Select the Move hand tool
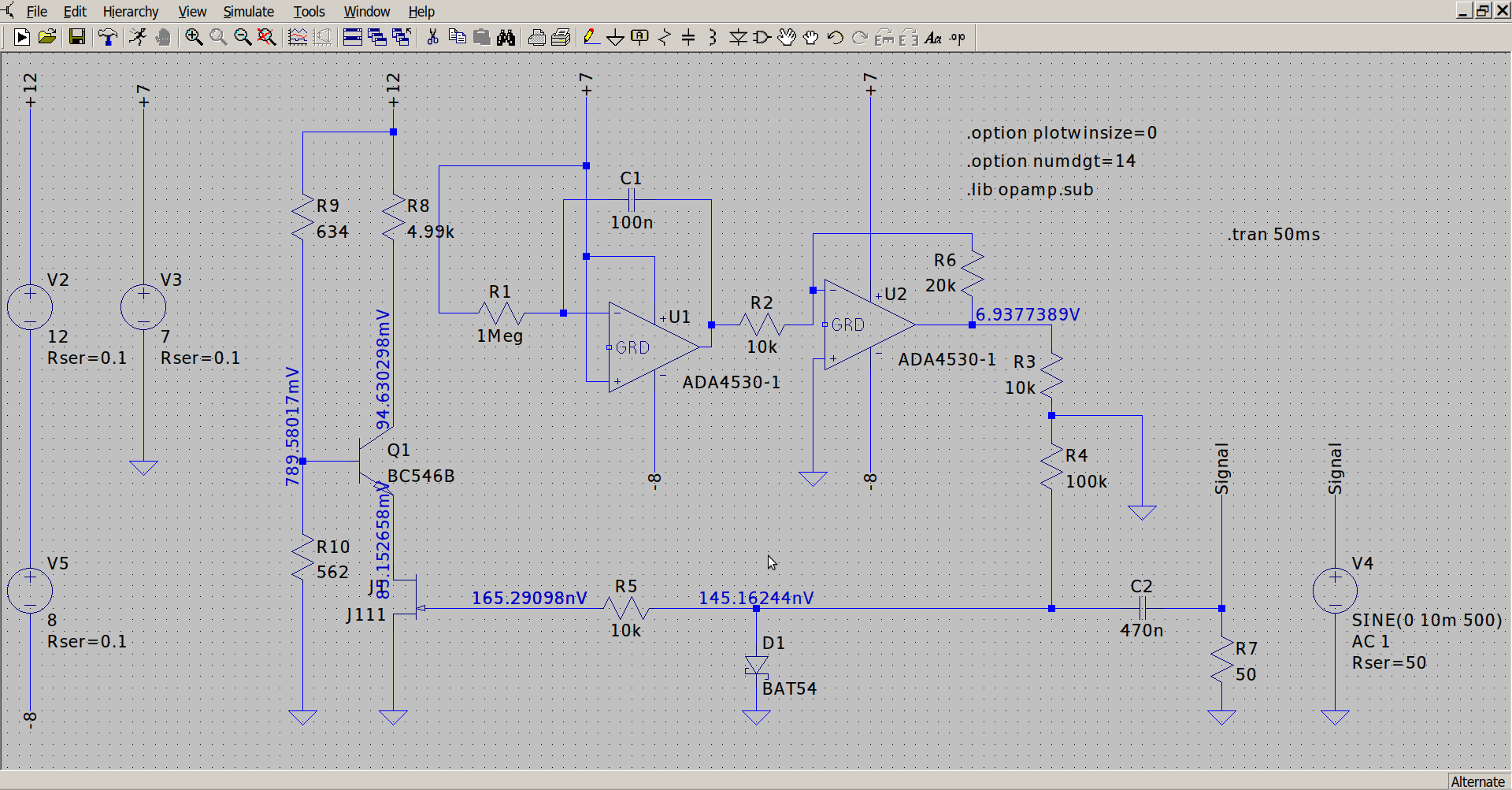1512x790 pixels. [787, 37]
